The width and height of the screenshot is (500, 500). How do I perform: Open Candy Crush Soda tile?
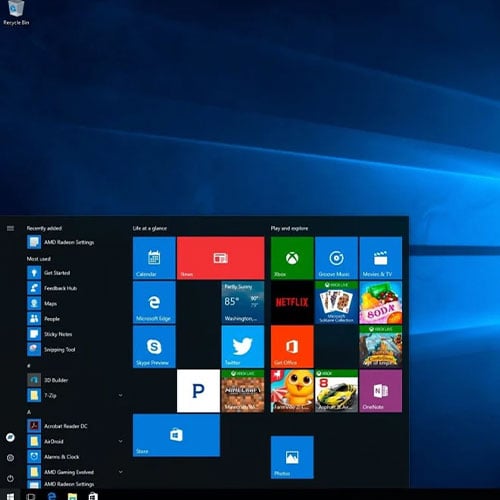pyautogui.click(x=381, y=302)
